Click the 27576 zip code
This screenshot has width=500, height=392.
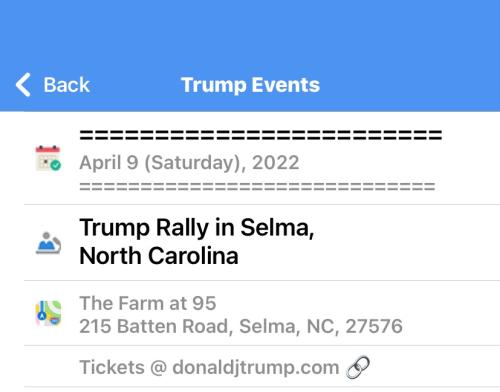coord(374,326)
